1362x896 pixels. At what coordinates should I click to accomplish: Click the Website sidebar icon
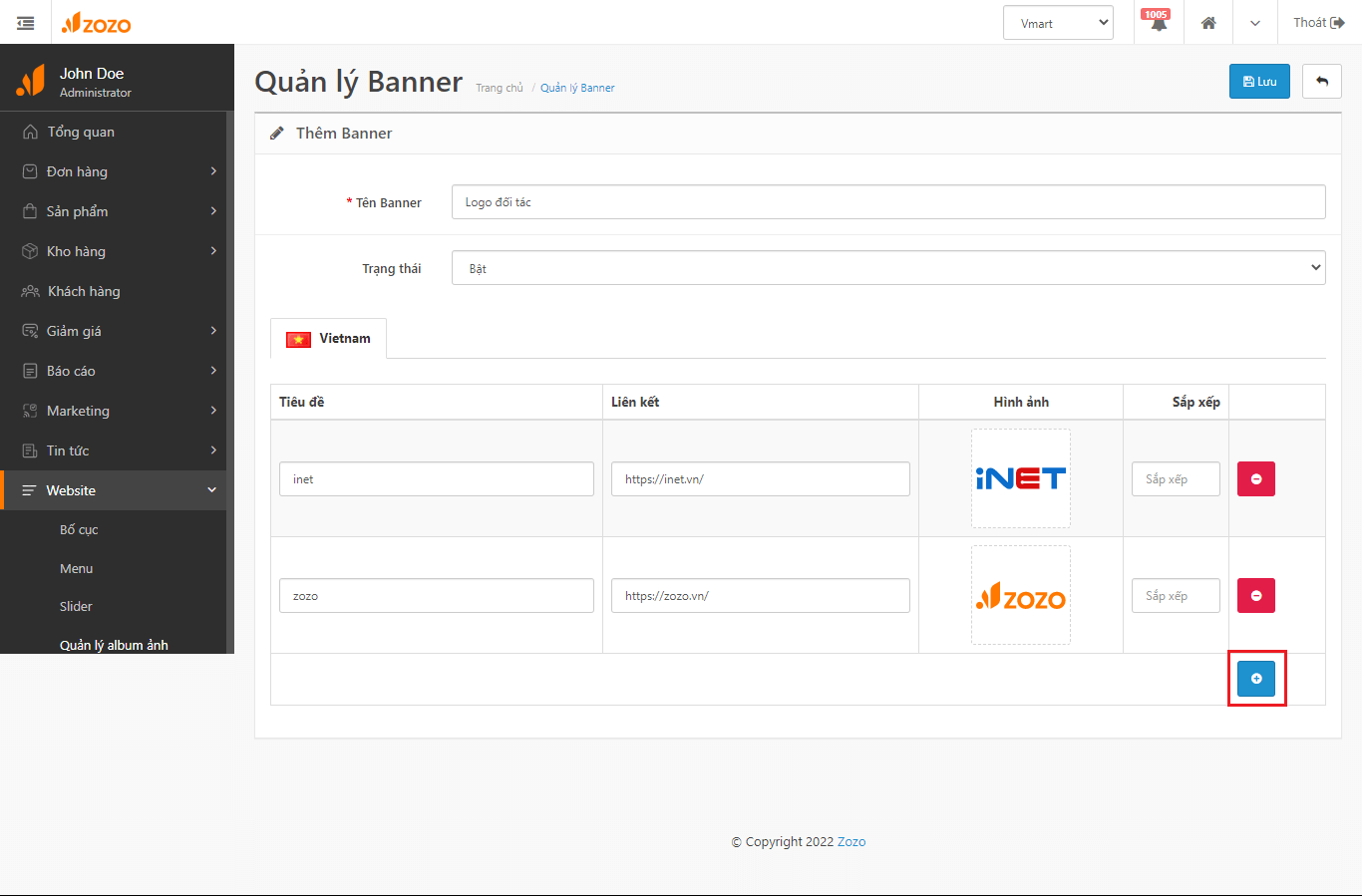click(29, 490)
